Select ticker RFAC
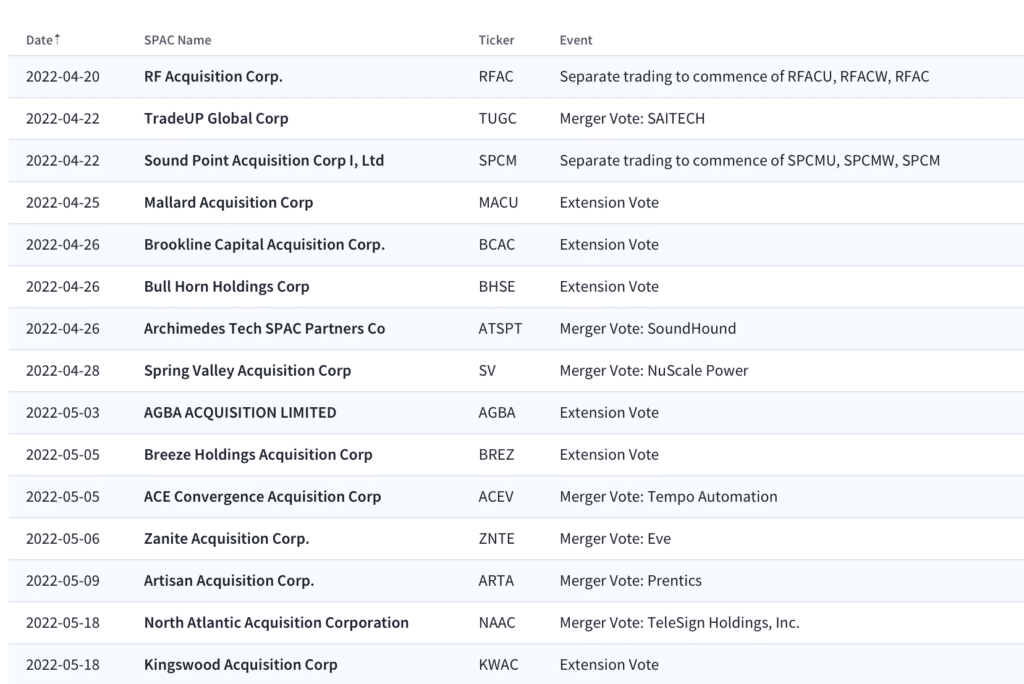The width and height of the screenshot is (1024, 684). [496, 76]
